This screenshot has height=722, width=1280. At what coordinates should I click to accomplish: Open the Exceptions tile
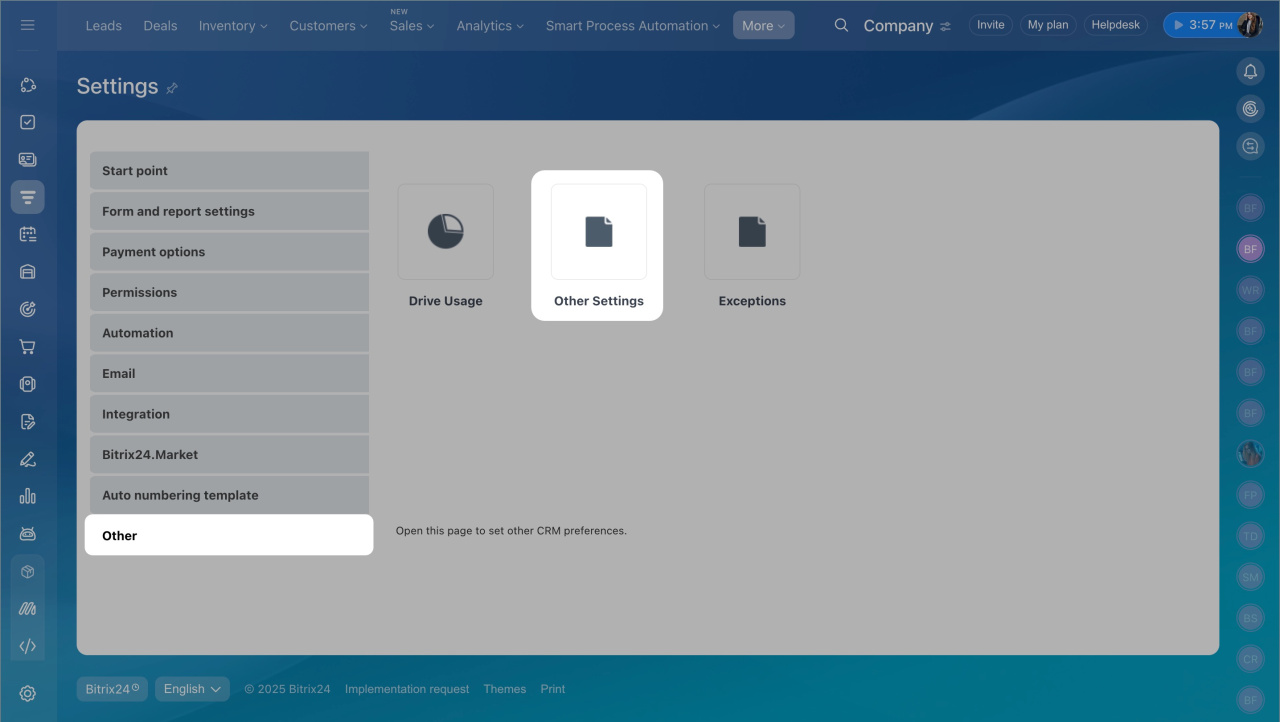pos(751,232)
